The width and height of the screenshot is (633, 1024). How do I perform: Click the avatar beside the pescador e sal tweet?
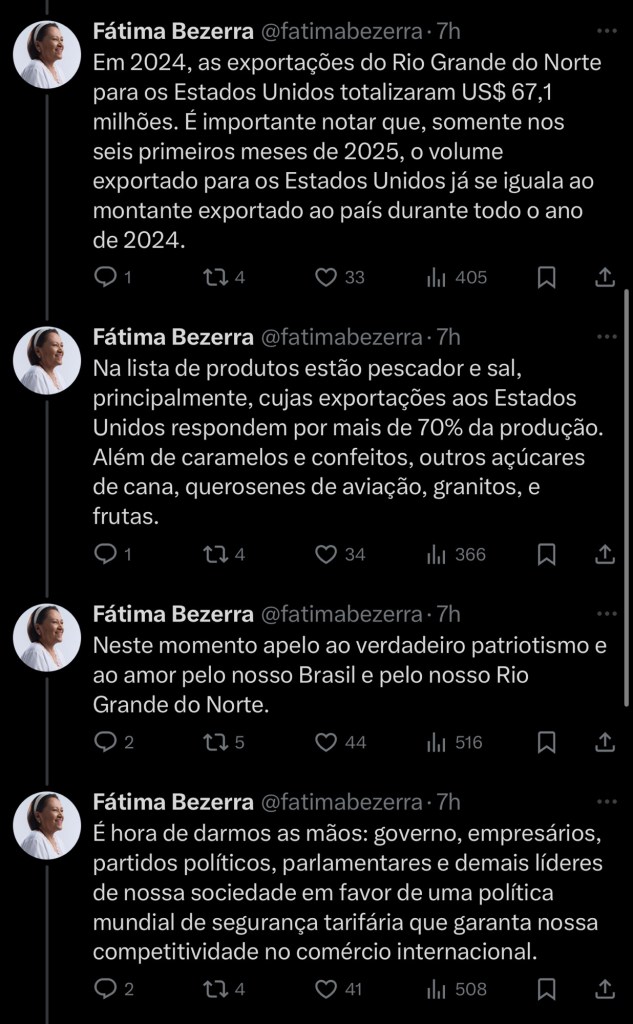click(47, 360)
